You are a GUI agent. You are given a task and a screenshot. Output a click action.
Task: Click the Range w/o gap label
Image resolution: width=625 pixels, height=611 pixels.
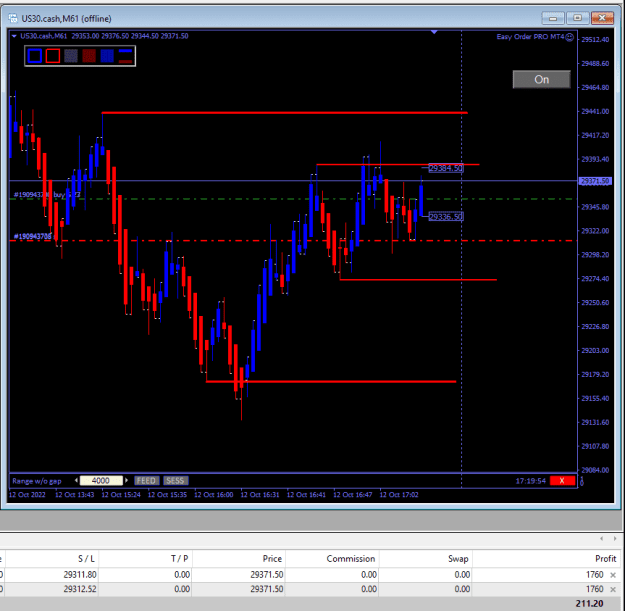[x=37, y=481]
